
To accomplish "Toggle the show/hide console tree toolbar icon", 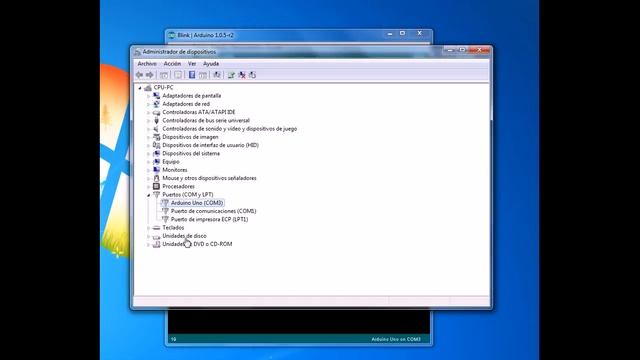I will click(x=164, y=75).
